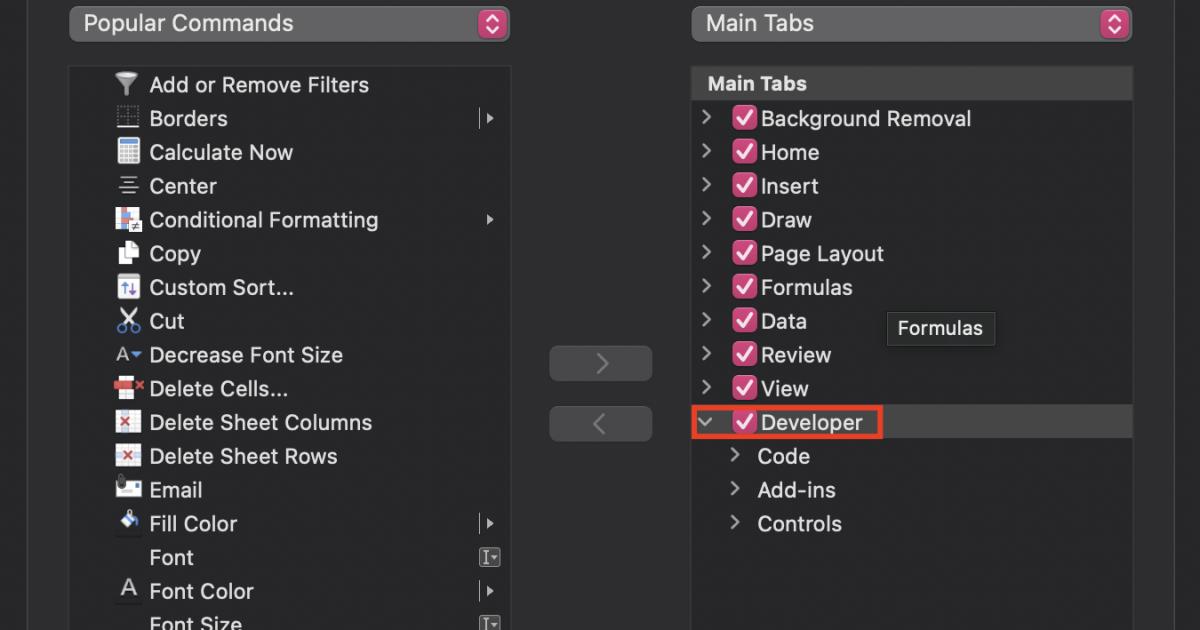
Task: Collapse the Developer tab group
Action: [707, 421]
